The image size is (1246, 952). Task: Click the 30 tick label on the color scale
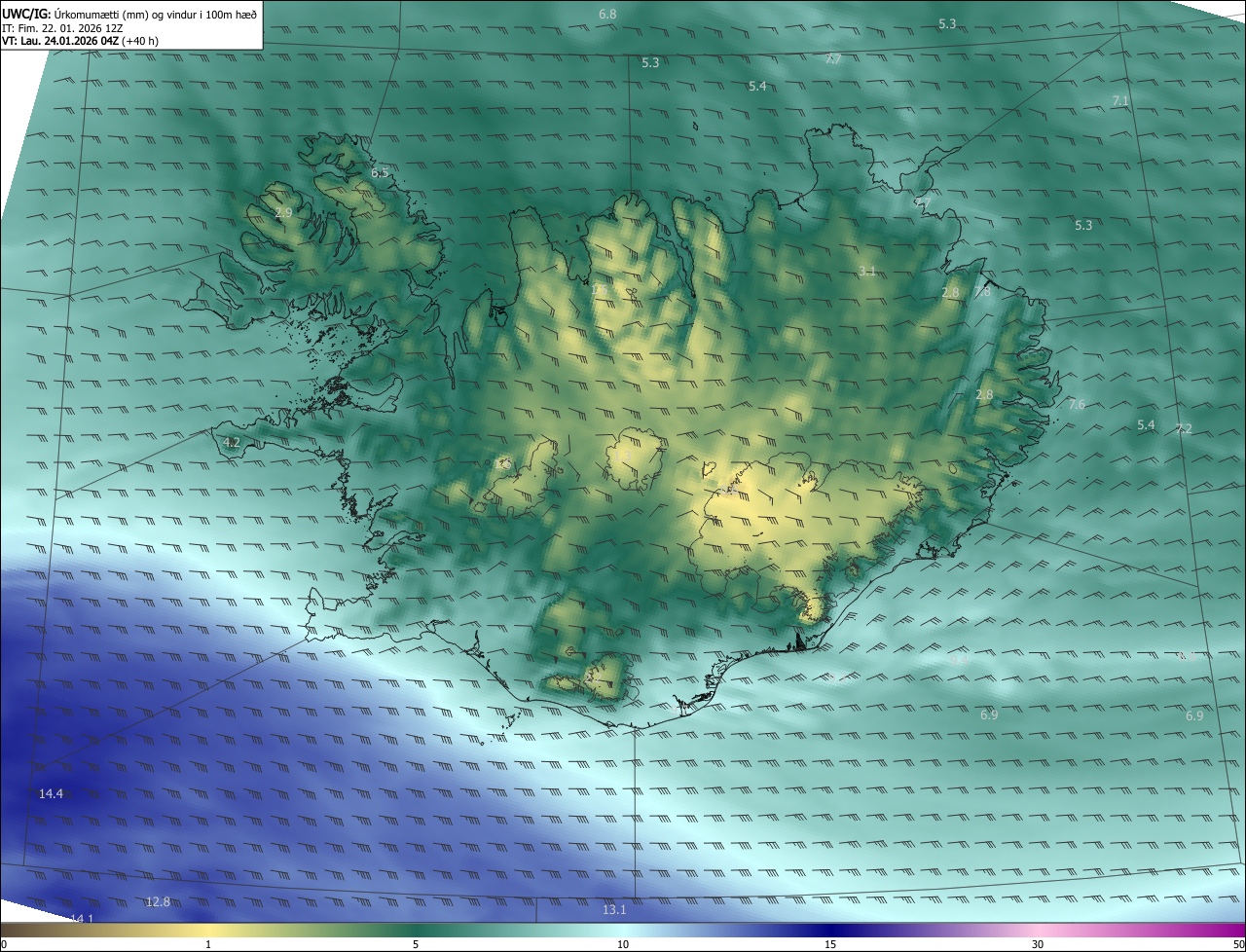[x=1038, y=944]
